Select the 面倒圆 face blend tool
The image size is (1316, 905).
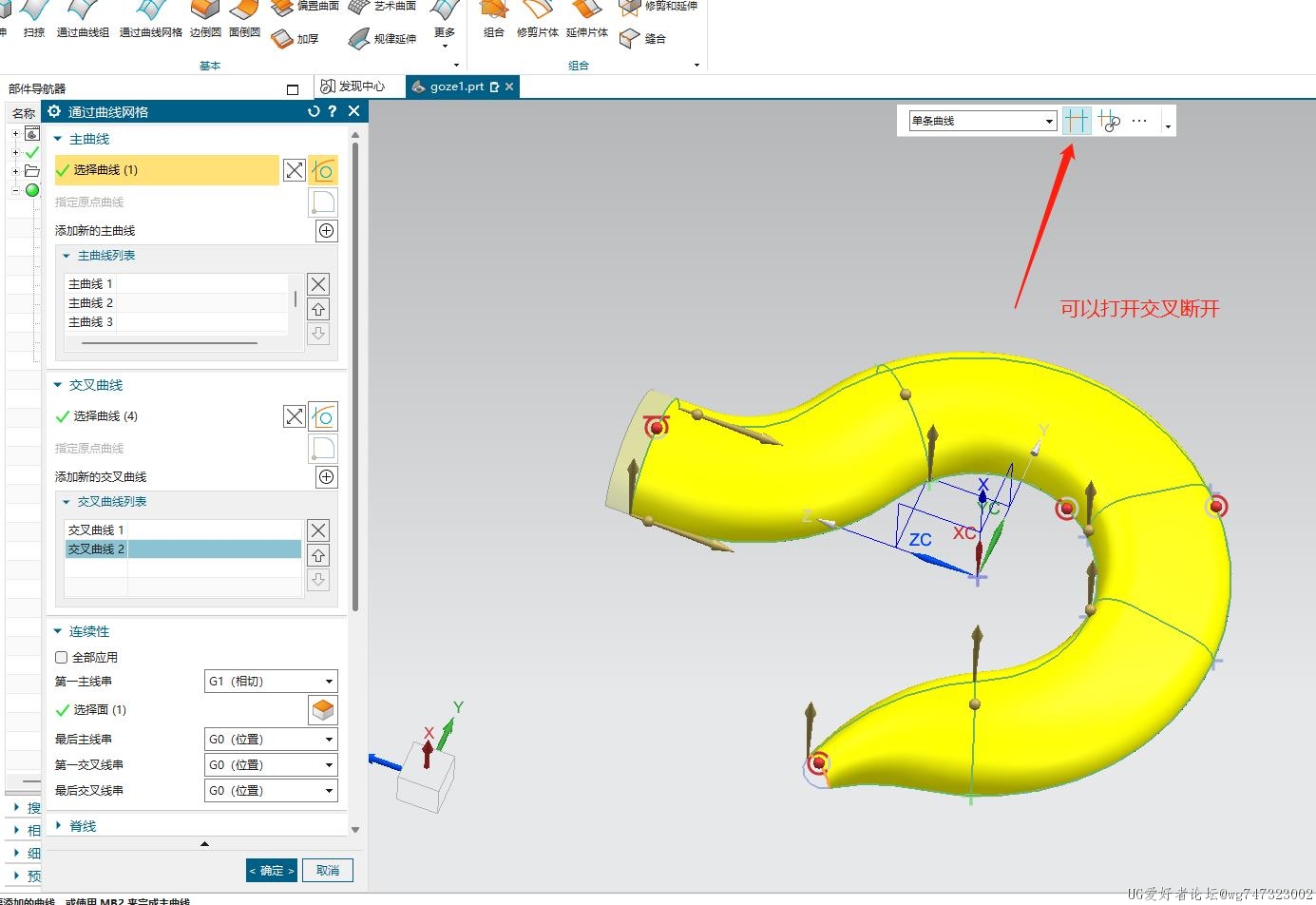[x=244, y=21]
